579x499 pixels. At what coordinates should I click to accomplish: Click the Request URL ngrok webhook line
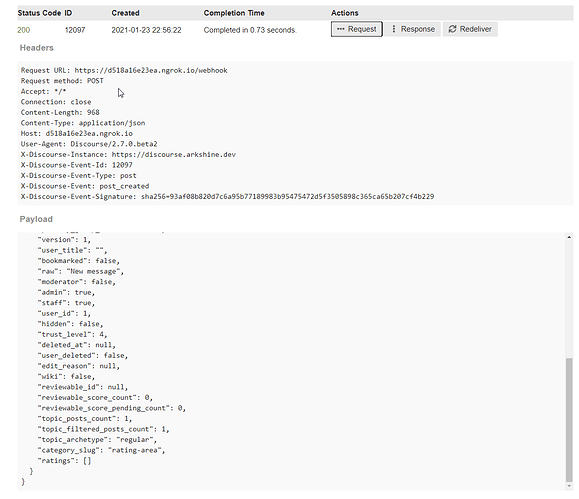[x=124, y=70]
